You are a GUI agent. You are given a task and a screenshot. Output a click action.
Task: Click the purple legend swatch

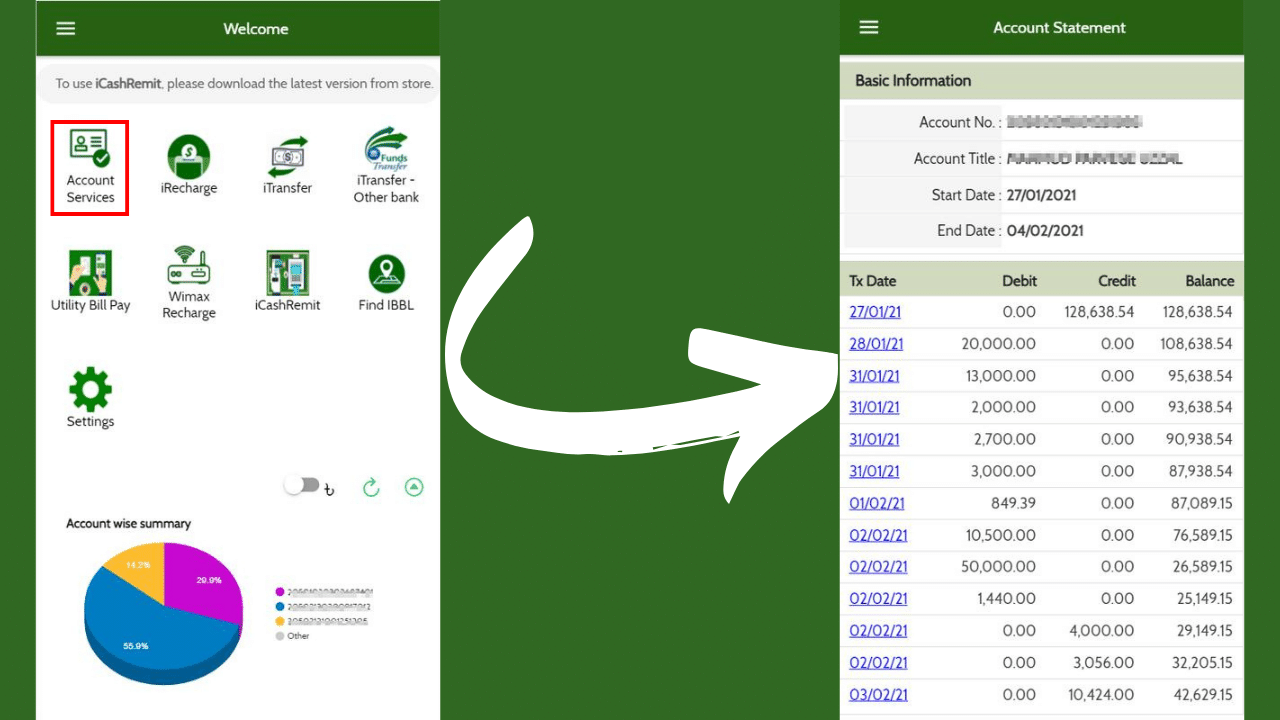coord(280,592)
